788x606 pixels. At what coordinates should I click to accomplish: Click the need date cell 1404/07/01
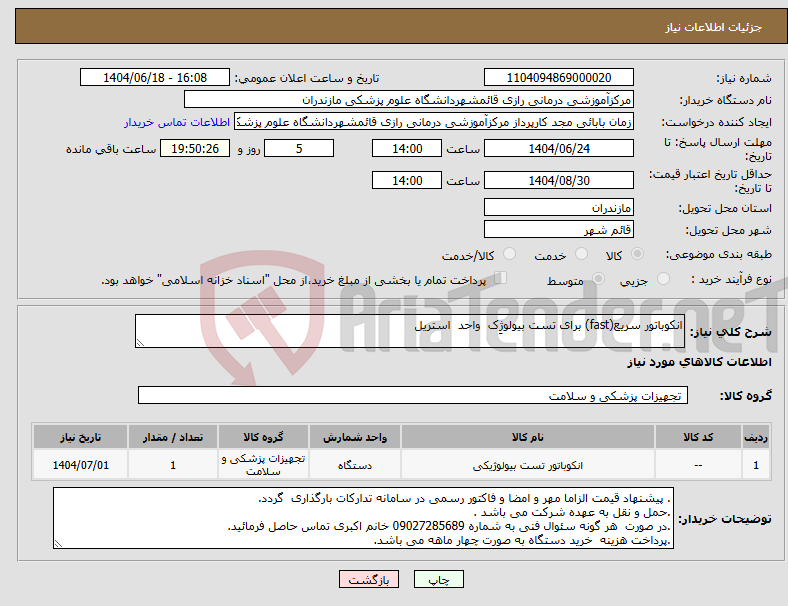point(80,465)
